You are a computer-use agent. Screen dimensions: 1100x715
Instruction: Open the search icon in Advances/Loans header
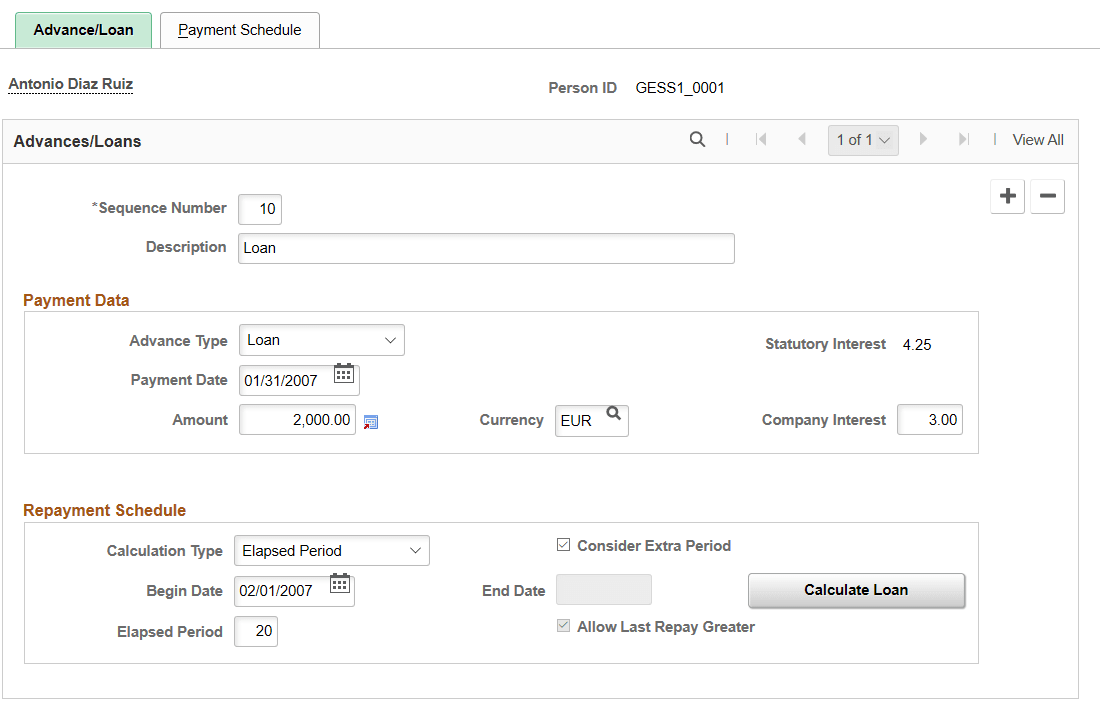(x=697, y=139)
